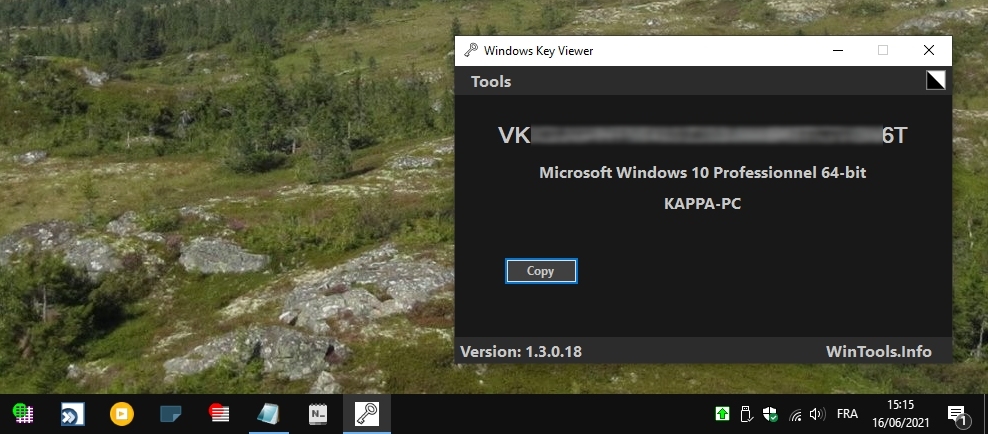Open the blue double-arrow taskbar app
This screenshot has height=434, width=988.
[72, 414]
